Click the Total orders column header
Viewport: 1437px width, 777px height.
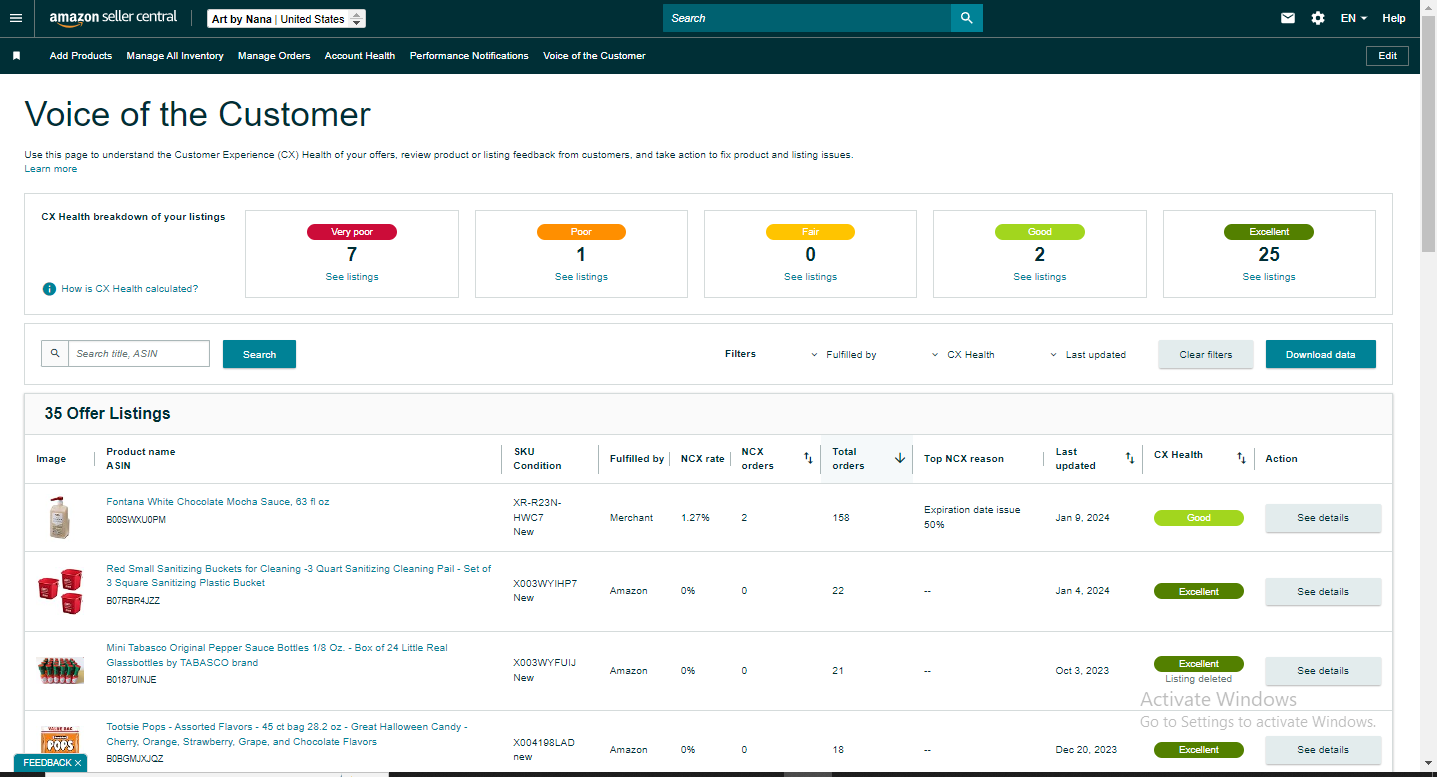click(867, 458)
